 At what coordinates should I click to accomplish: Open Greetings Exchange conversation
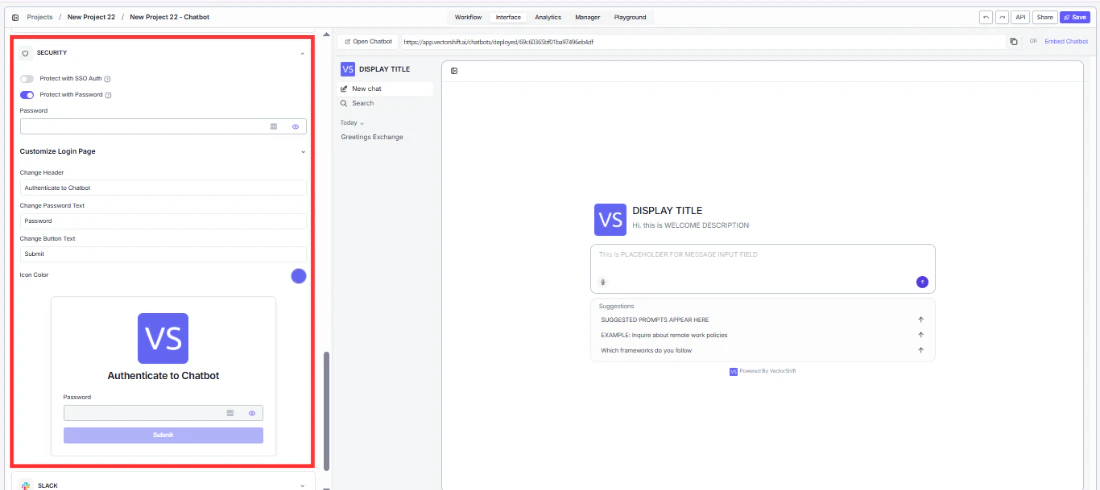(x=372, y=137)
